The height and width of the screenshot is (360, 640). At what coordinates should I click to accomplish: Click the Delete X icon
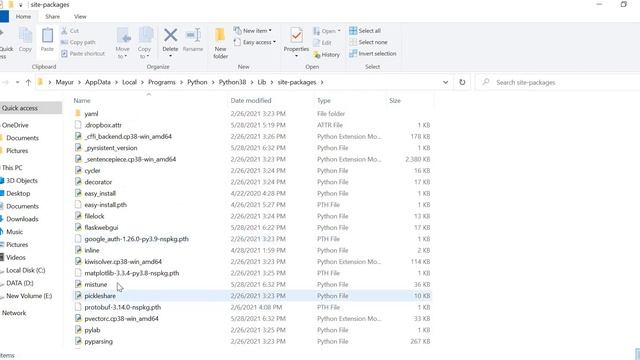coord(171,35)
